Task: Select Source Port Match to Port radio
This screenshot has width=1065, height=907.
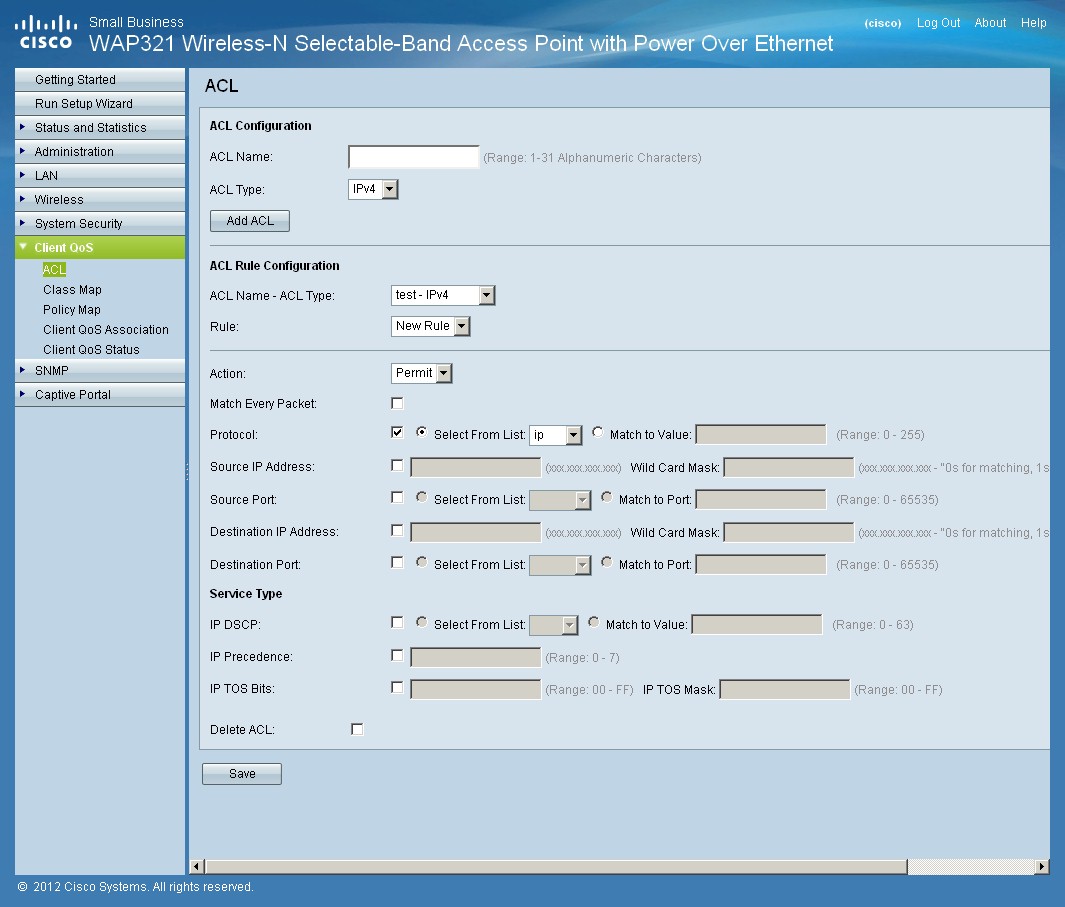Action: [x=607, y=497]
